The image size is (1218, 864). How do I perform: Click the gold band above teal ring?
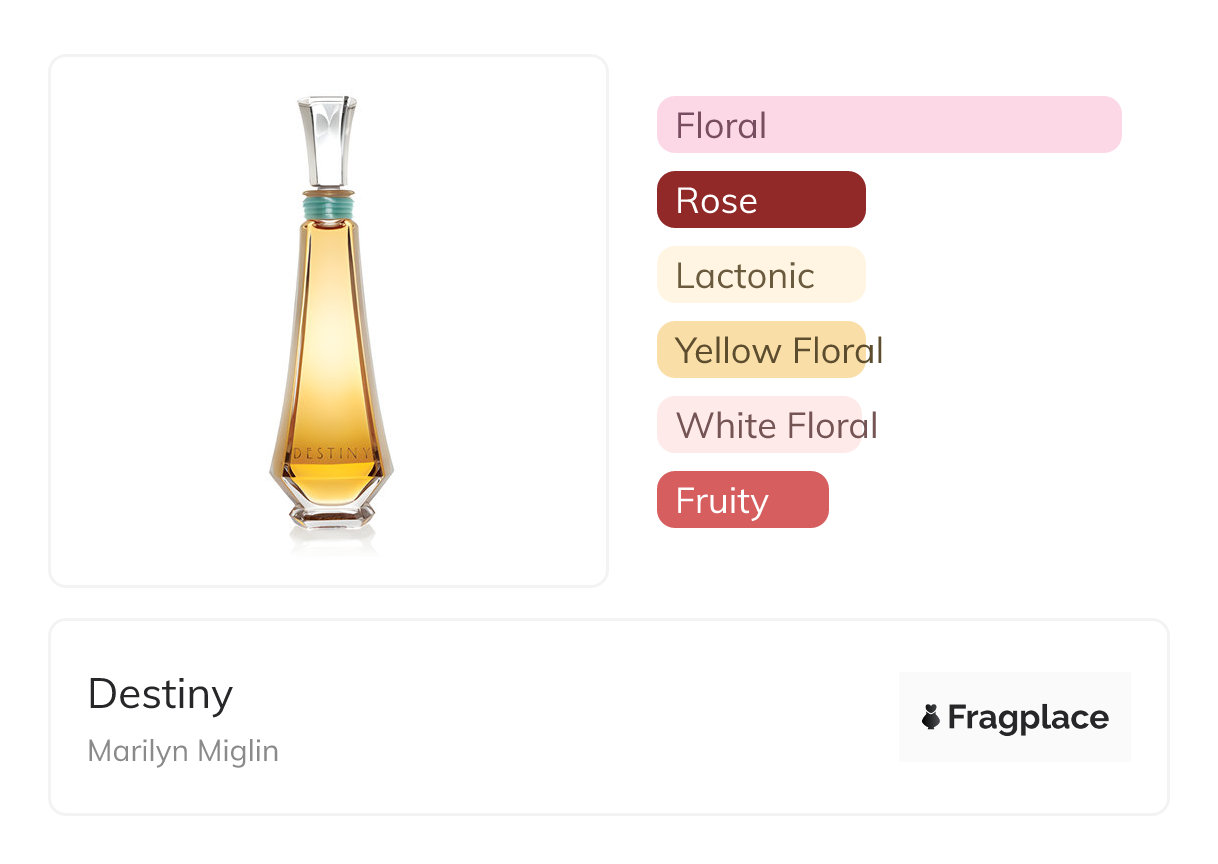328,189
